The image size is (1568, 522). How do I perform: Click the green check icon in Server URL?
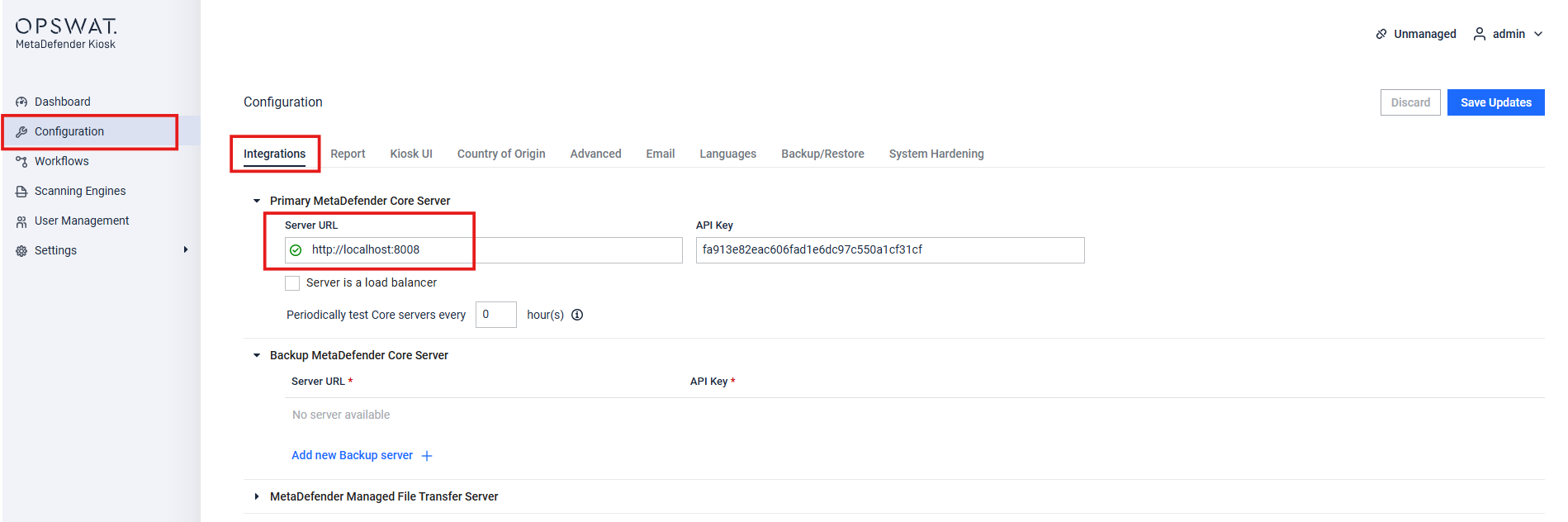(296, 250)
